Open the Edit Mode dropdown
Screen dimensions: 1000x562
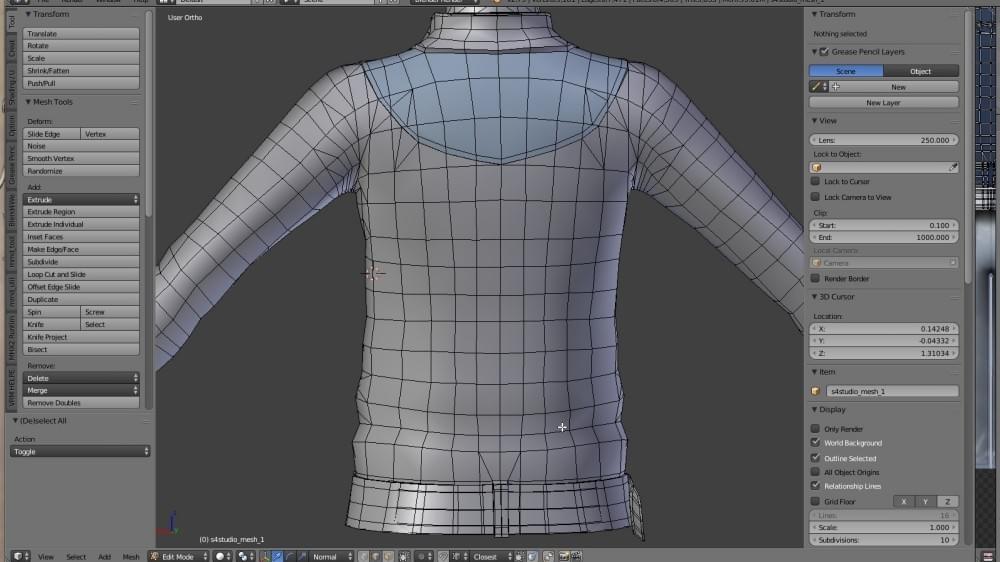(179, 556)
